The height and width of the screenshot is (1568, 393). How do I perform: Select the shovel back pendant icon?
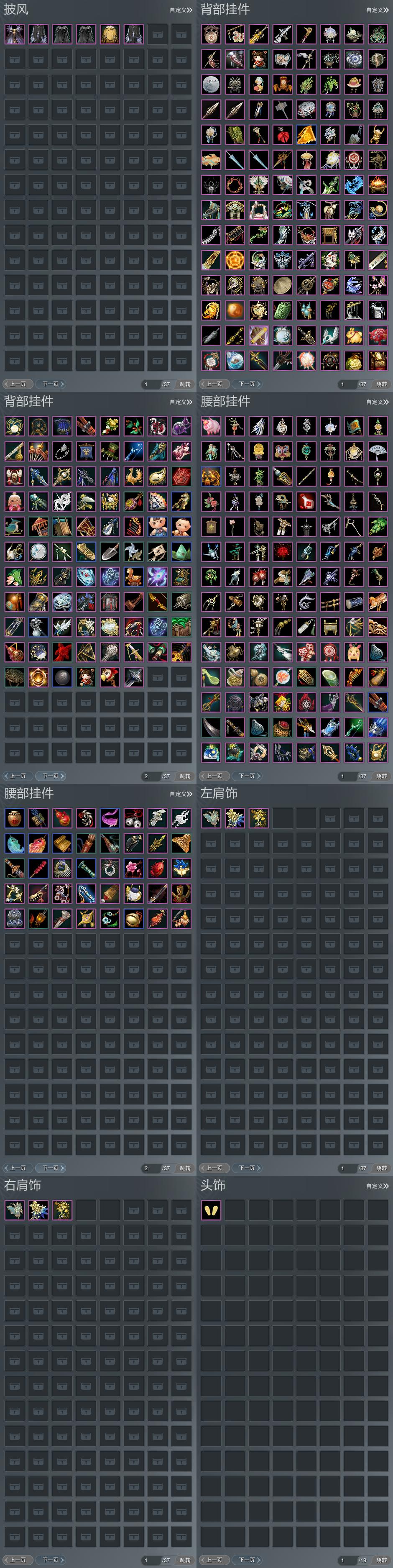click(110, 551)
